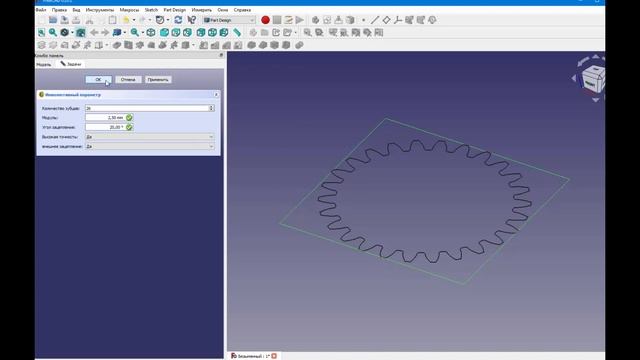
Task: Adjust the number of teeth spinner arrows
Action: [x=211, y=108]
